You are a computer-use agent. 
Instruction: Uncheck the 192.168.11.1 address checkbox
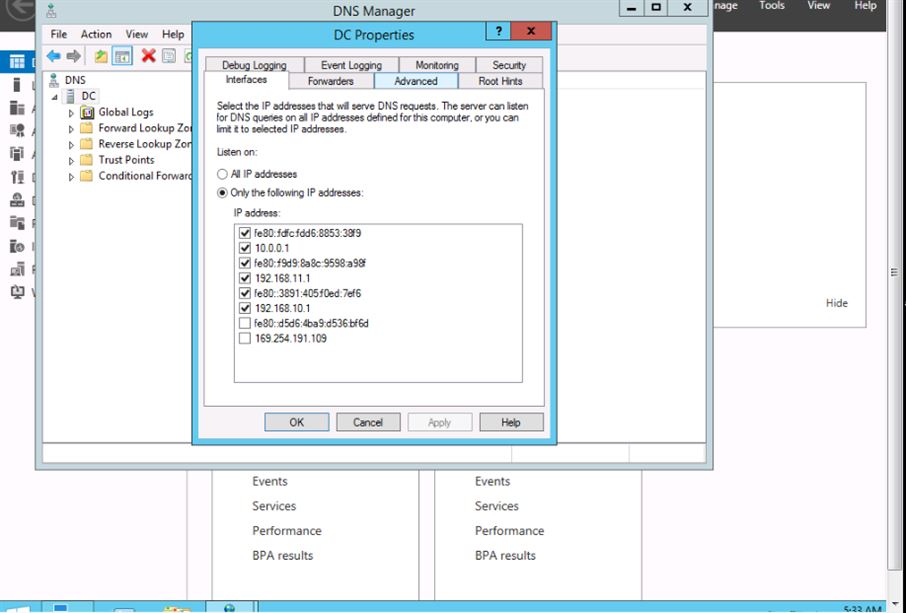point(245,278)
